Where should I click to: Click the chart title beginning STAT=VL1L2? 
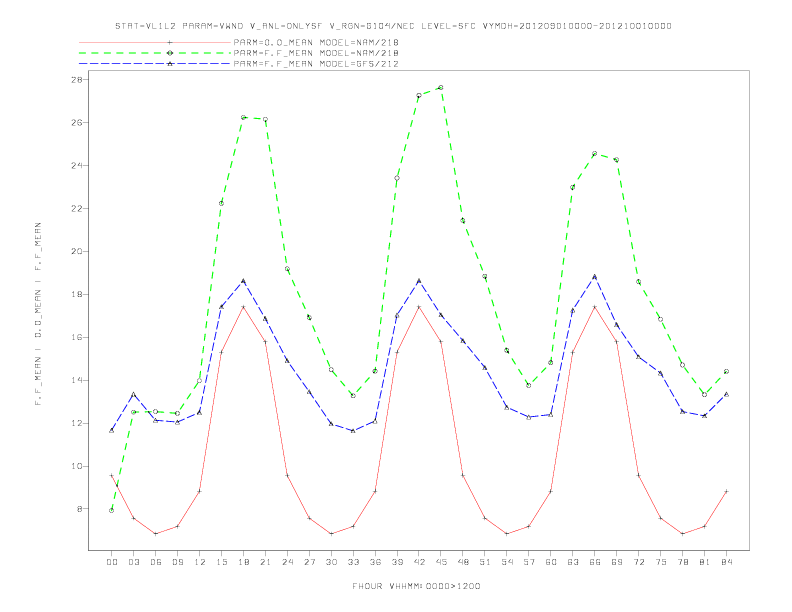coord(393,26)
